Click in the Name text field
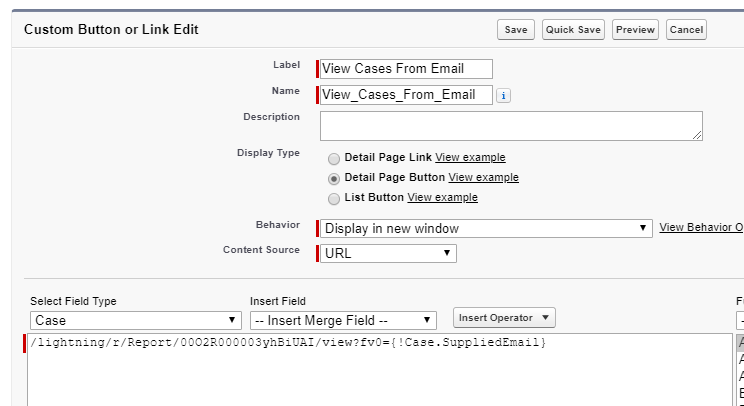The height and width of the screenshot is (406, 744). (x=406, y=95)
